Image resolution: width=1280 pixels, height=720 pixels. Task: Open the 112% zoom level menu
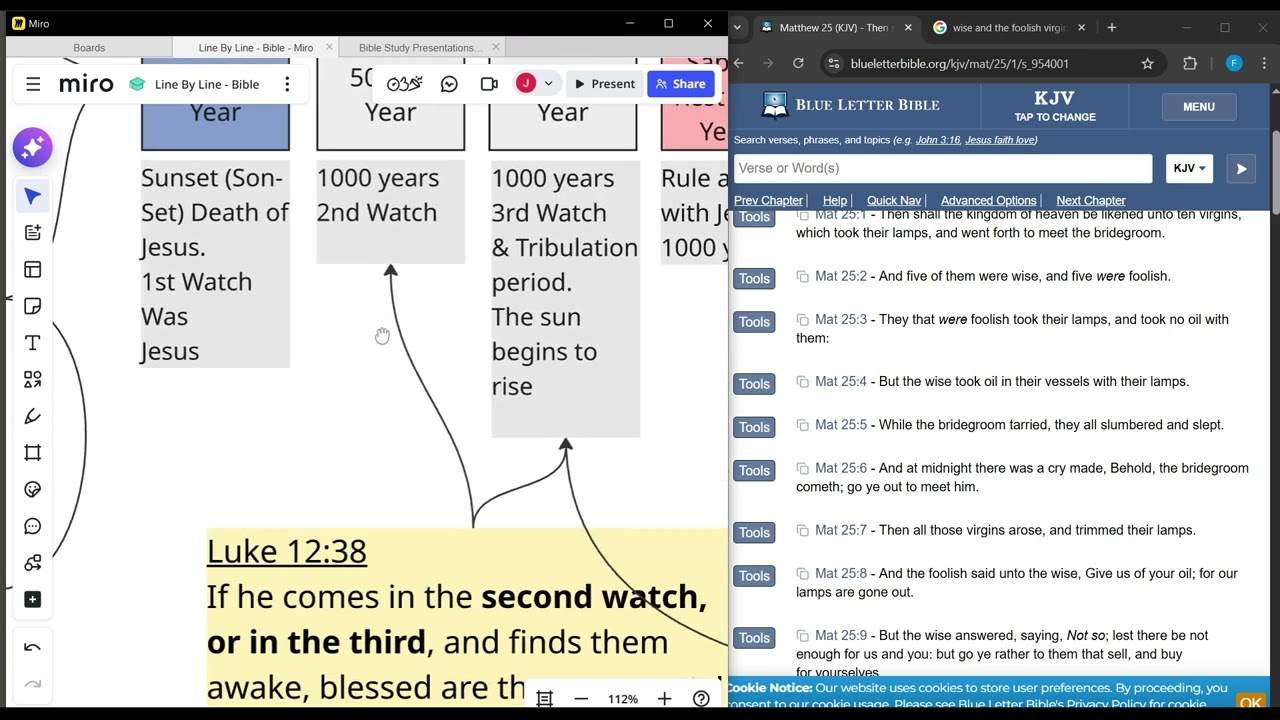[622, 699]
